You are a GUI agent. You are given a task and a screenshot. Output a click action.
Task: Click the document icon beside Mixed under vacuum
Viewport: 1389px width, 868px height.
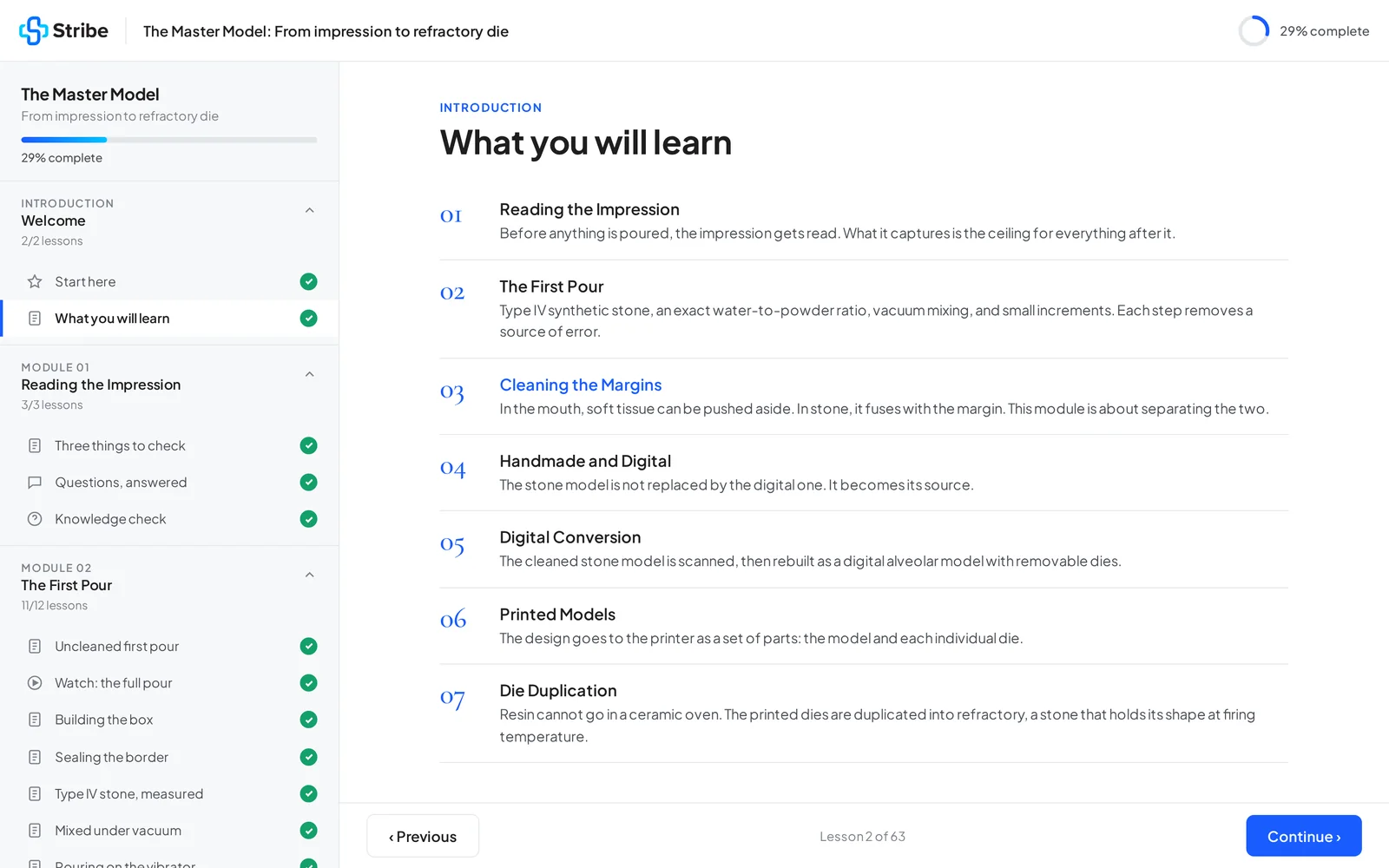35,831
